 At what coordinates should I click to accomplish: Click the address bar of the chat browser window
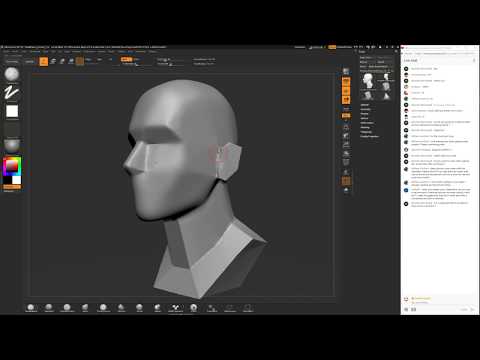click(x=440, y=53)
